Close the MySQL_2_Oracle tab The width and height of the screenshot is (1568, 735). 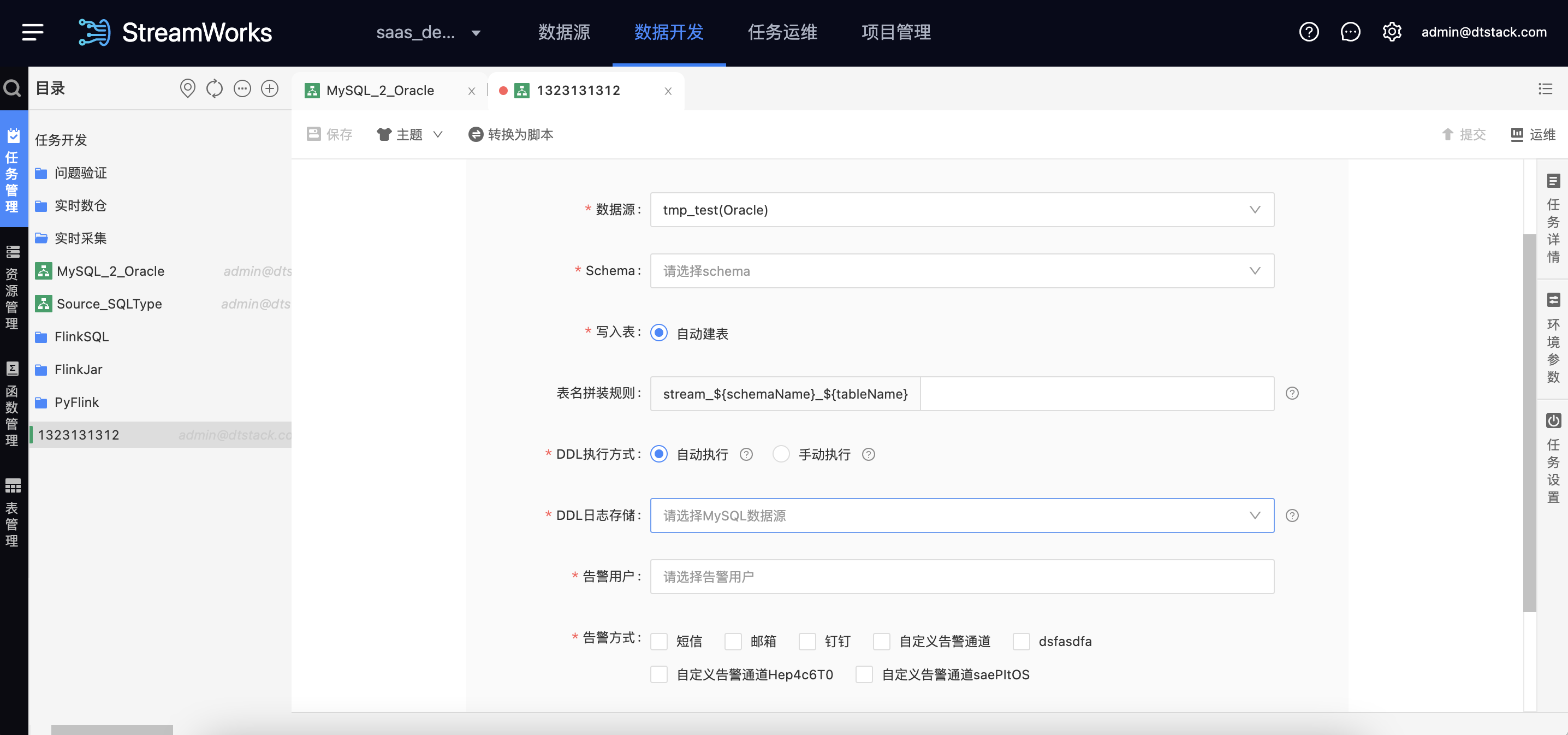(471, 91)
